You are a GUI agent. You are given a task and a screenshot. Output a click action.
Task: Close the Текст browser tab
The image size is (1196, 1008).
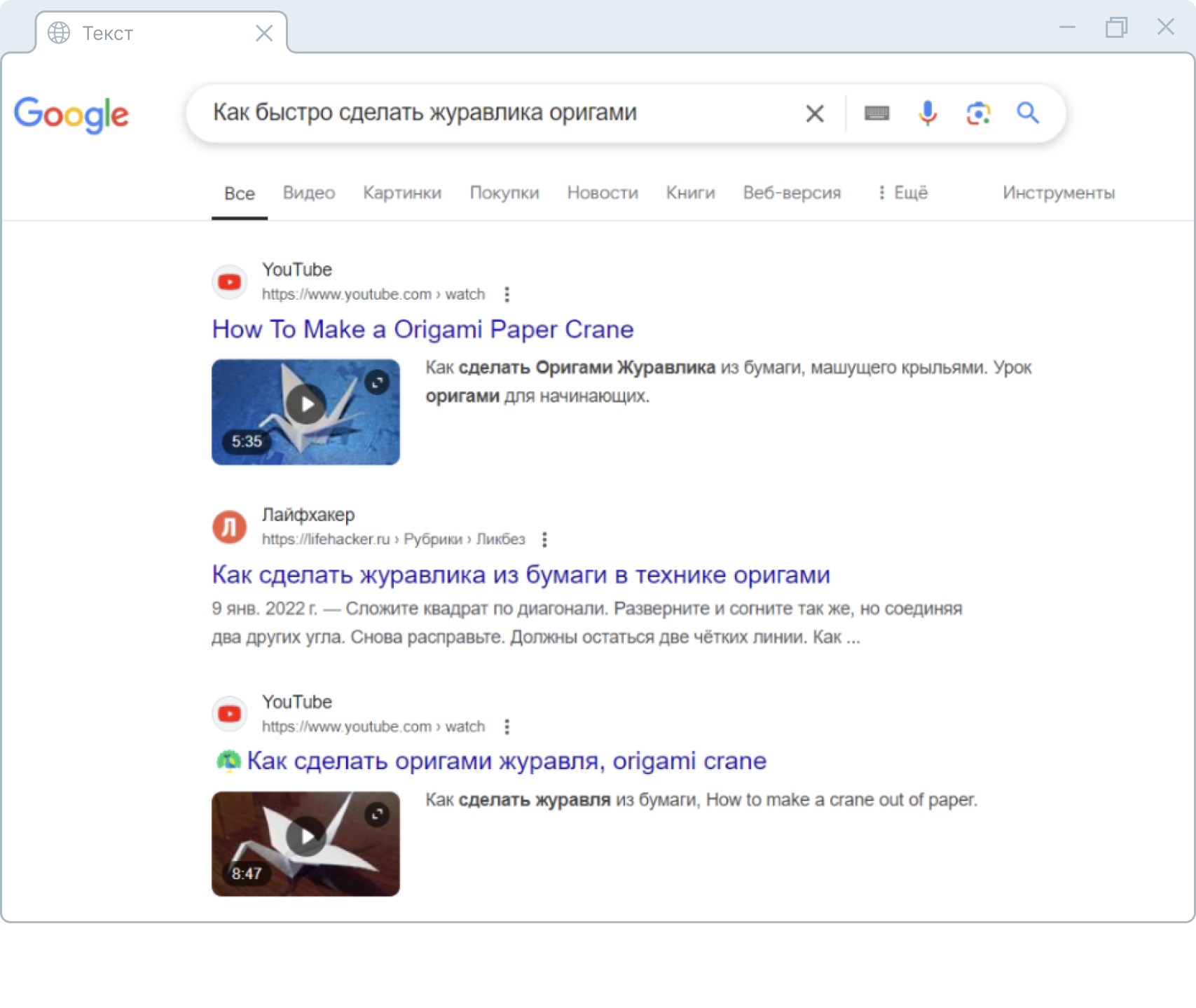(264, 33)
